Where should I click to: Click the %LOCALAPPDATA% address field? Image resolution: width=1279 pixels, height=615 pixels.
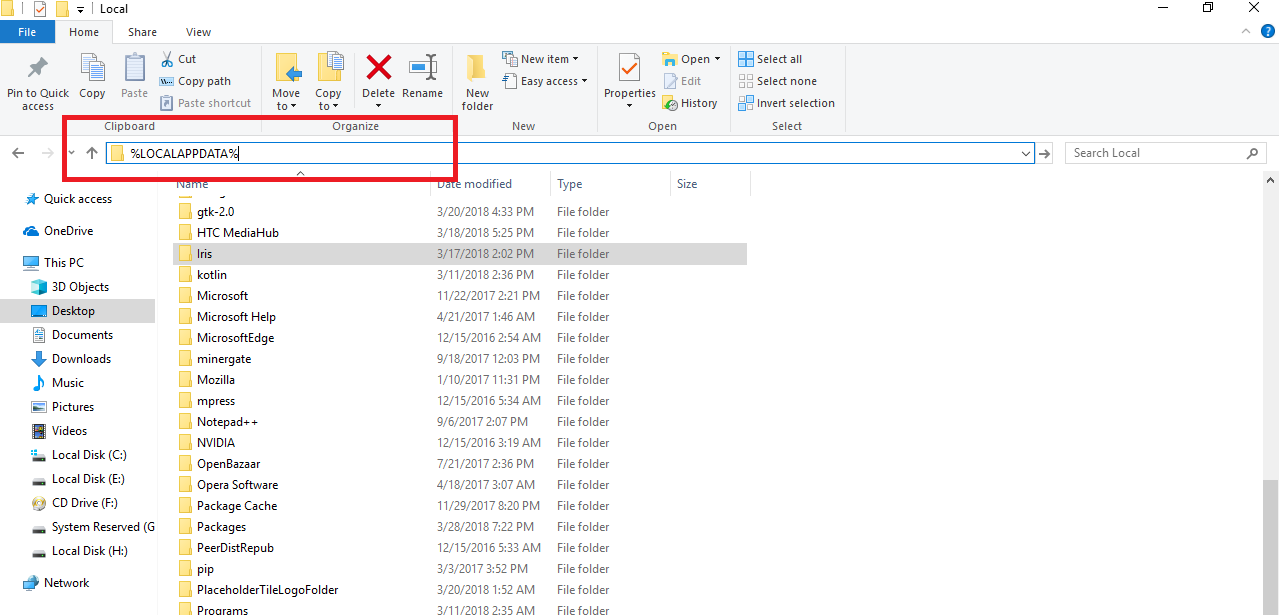point(570,153)
